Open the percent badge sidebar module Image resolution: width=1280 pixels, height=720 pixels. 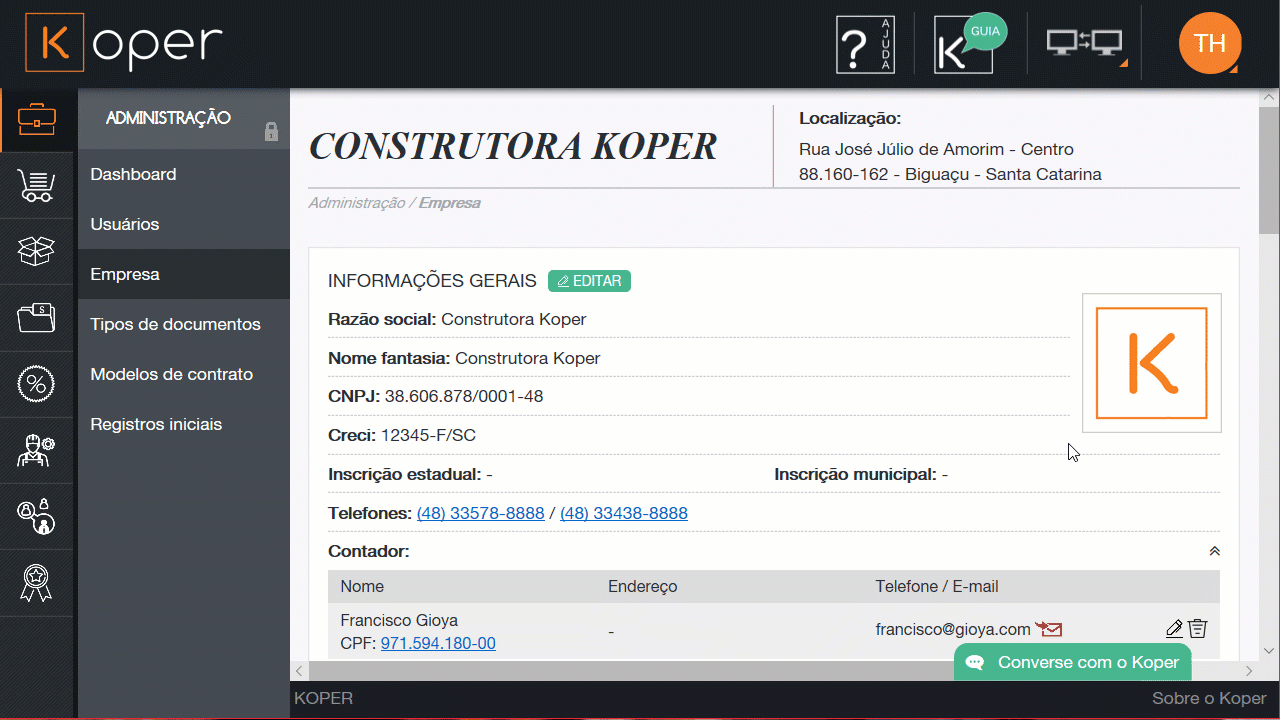(x=37, y=384)
